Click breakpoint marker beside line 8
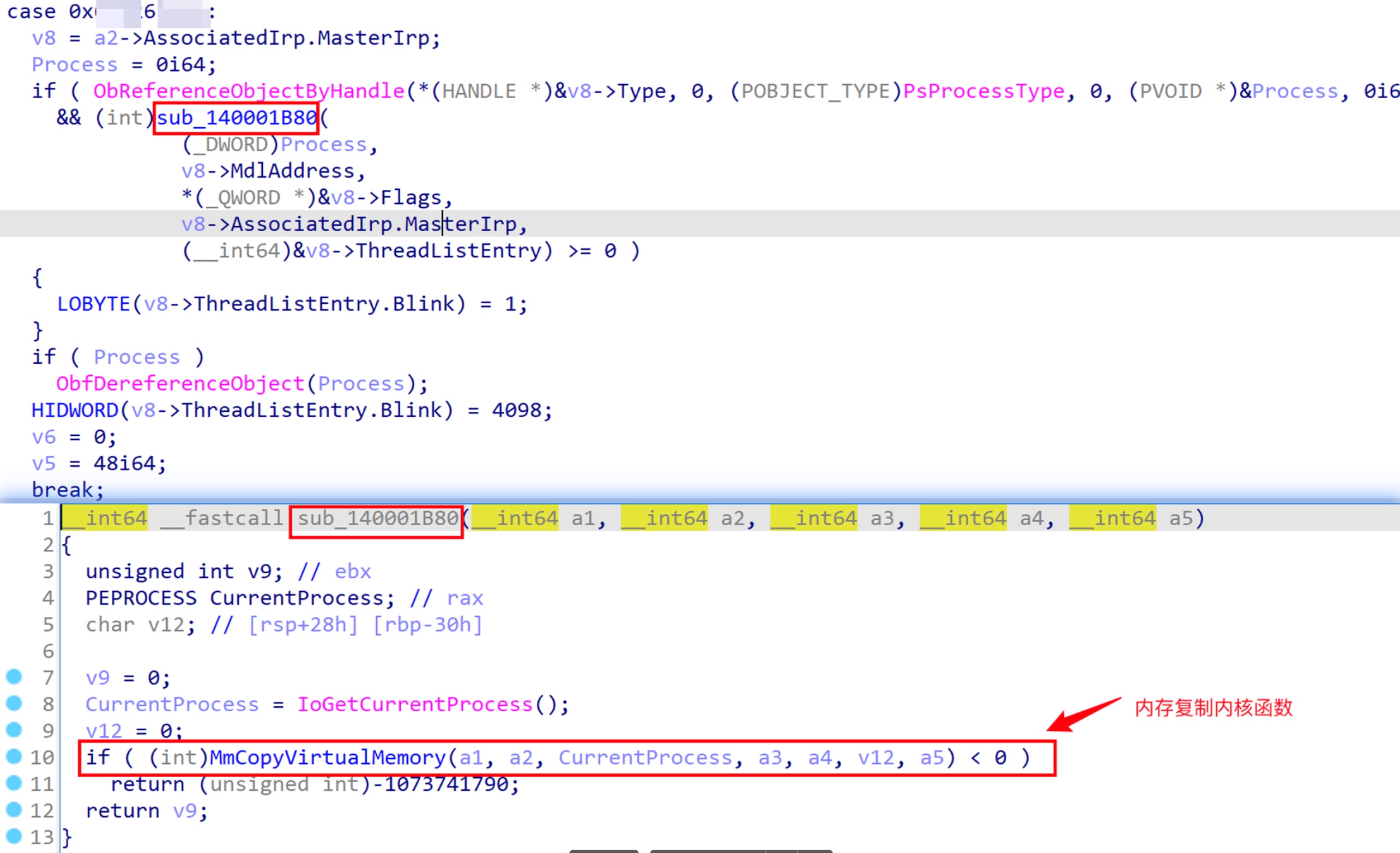 coord(14,703)
